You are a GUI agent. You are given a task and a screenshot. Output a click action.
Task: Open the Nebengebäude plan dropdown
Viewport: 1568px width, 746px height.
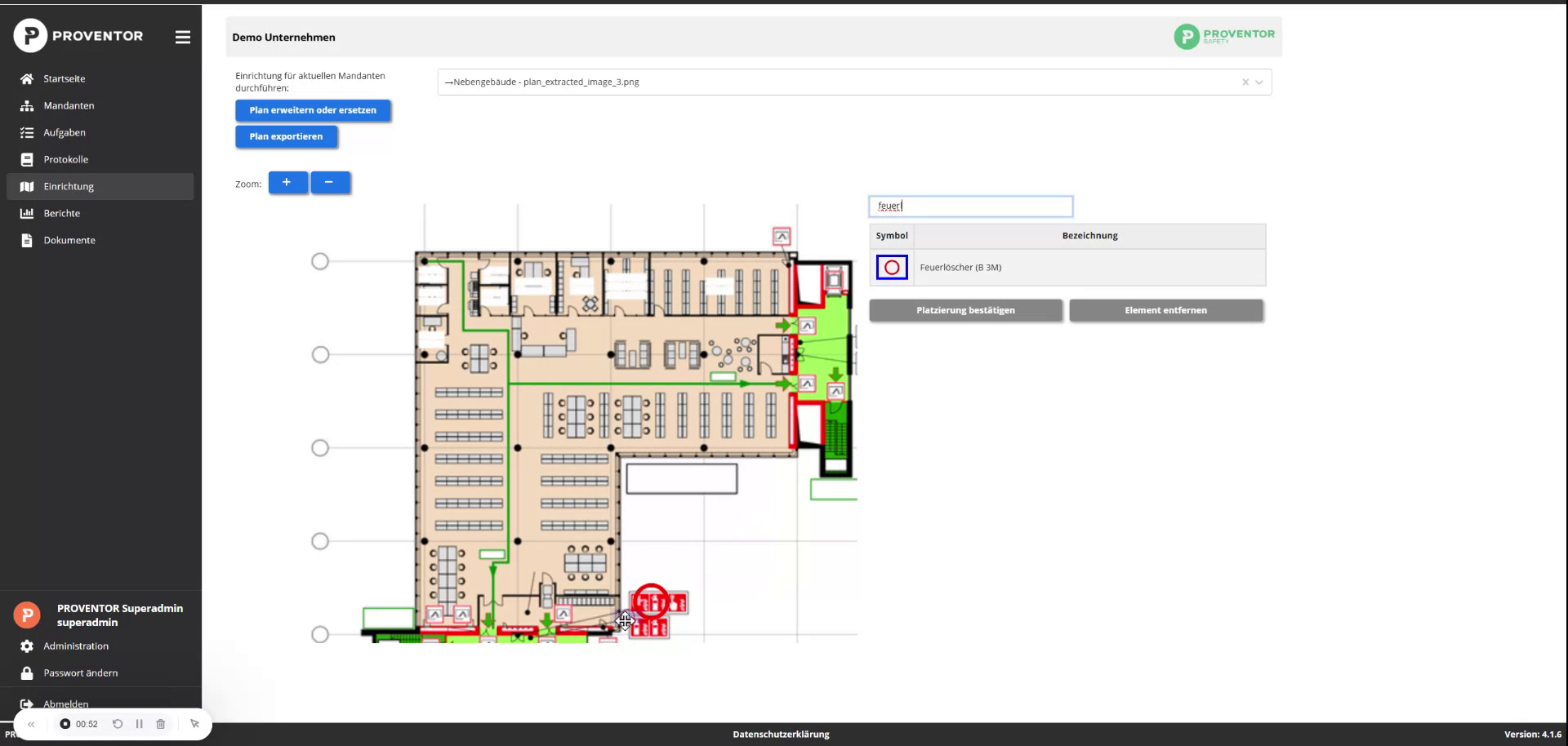coord(1259,82)
